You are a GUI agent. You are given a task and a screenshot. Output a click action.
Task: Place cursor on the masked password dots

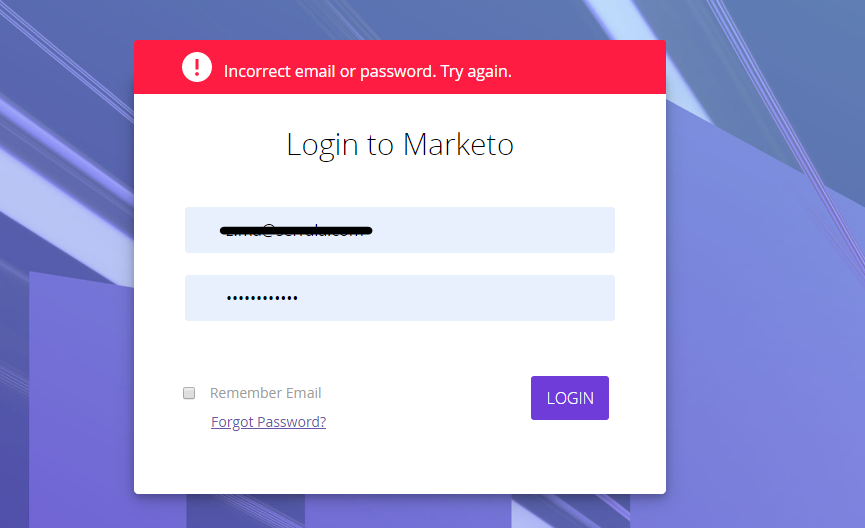(x=262, y=298)
